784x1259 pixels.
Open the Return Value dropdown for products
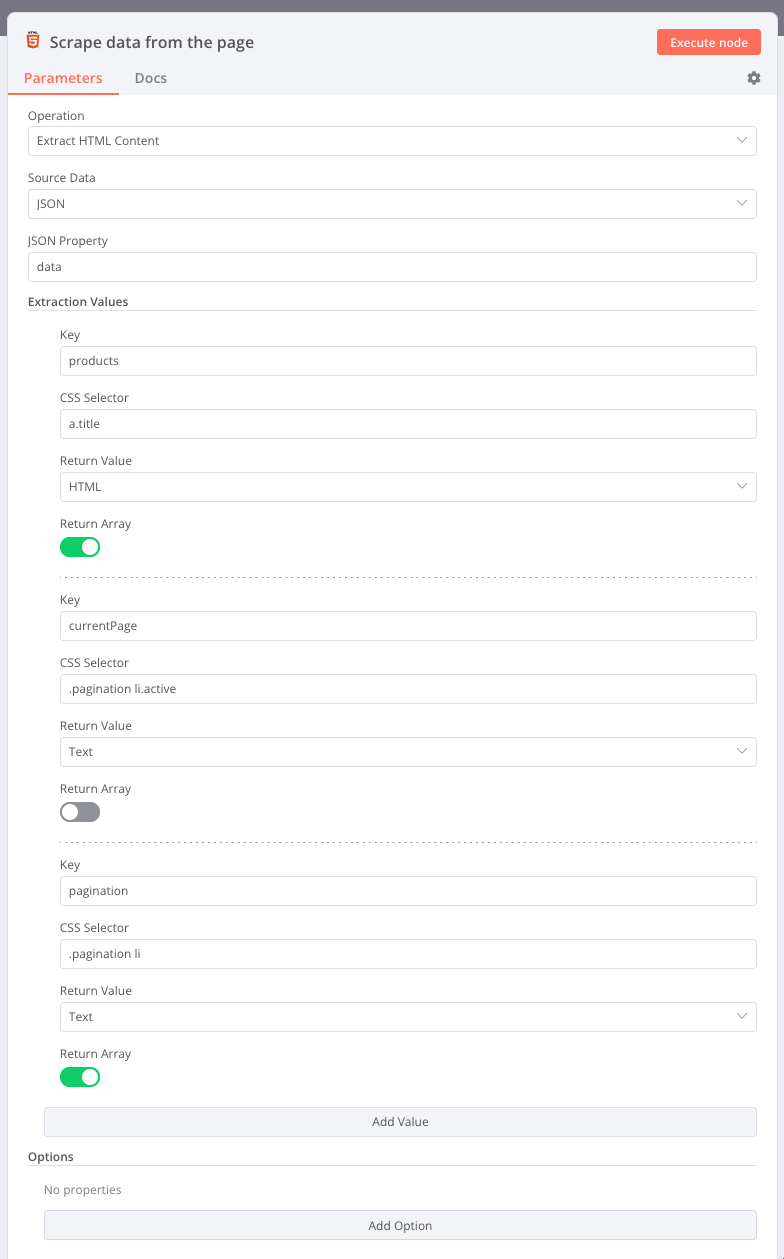coord(407,487)
